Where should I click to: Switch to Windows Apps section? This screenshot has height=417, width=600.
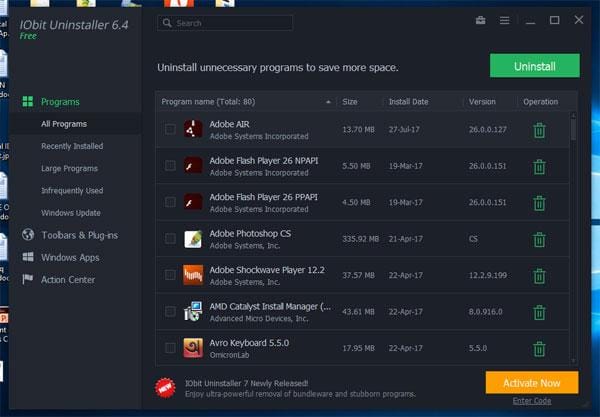pos(70,257)
